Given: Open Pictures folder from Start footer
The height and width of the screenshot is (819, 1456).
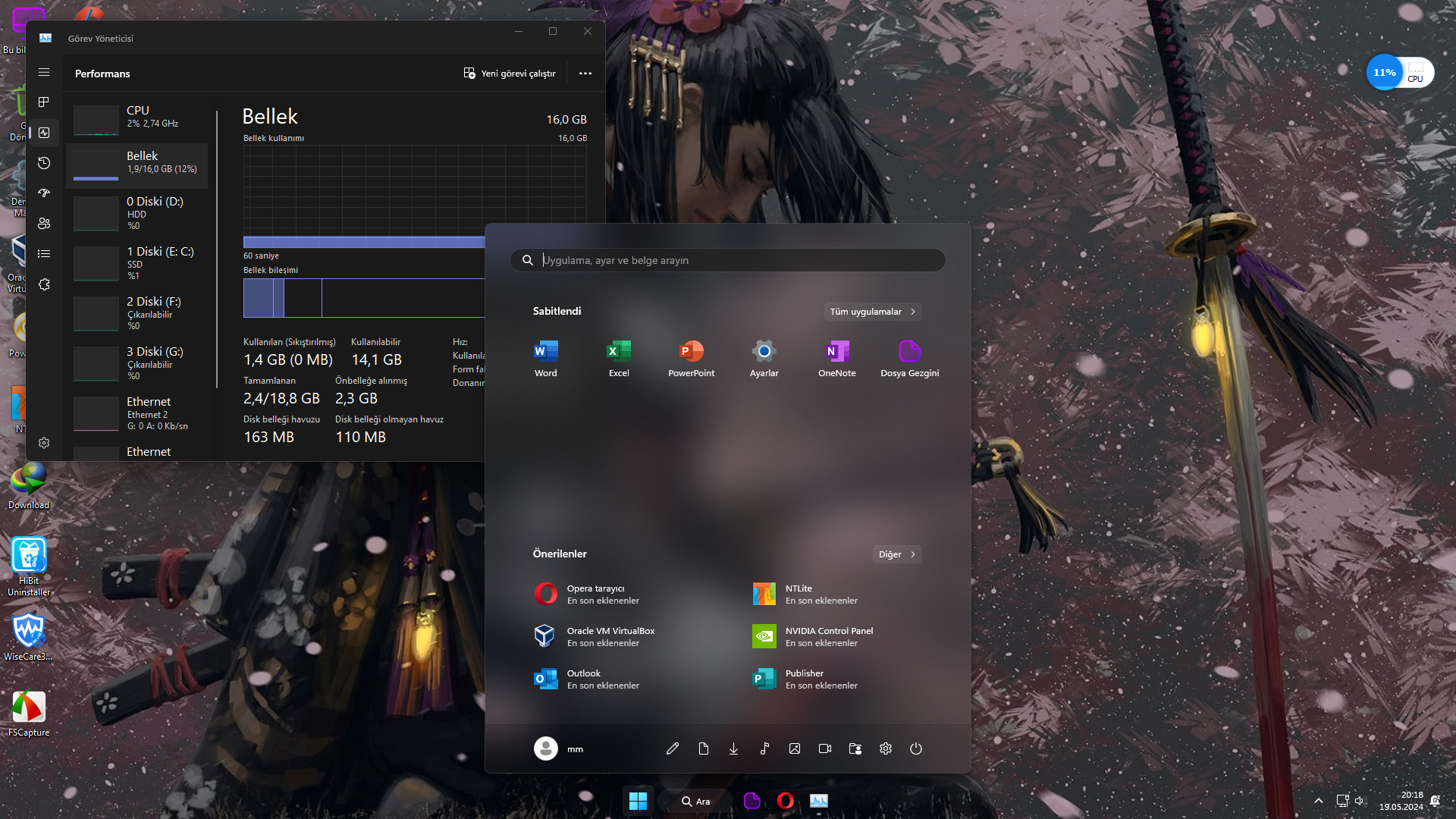Looking at the screenshot, I should [795, 748].
